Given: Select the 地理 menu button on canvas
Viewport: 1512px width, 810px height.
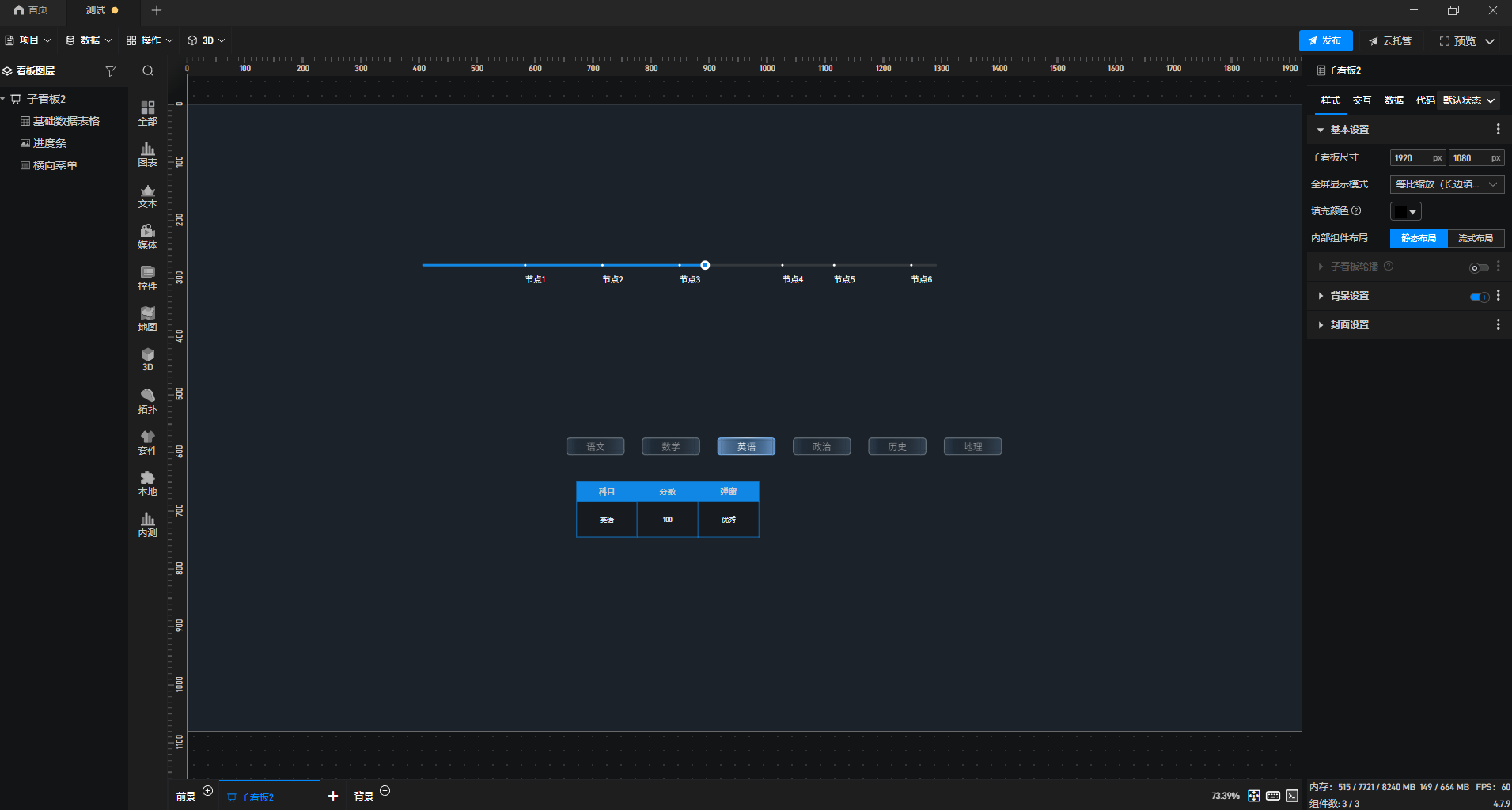Looking at the screenshot, I should pos(973,446).
